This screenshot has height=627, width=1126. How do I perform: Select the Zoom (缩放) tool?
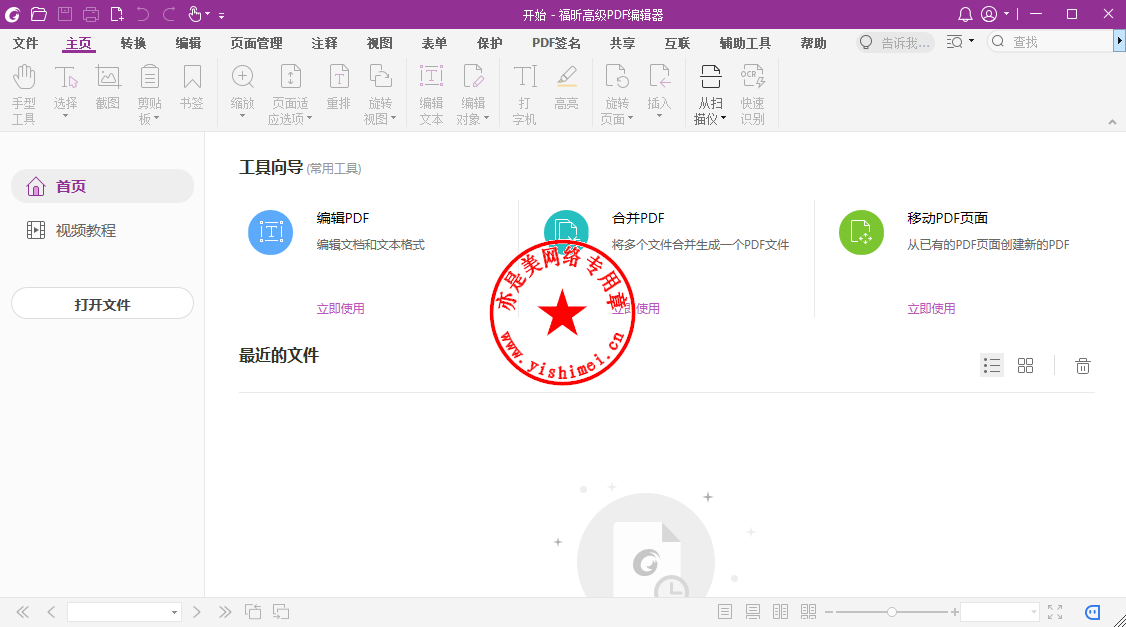(243, 90)
